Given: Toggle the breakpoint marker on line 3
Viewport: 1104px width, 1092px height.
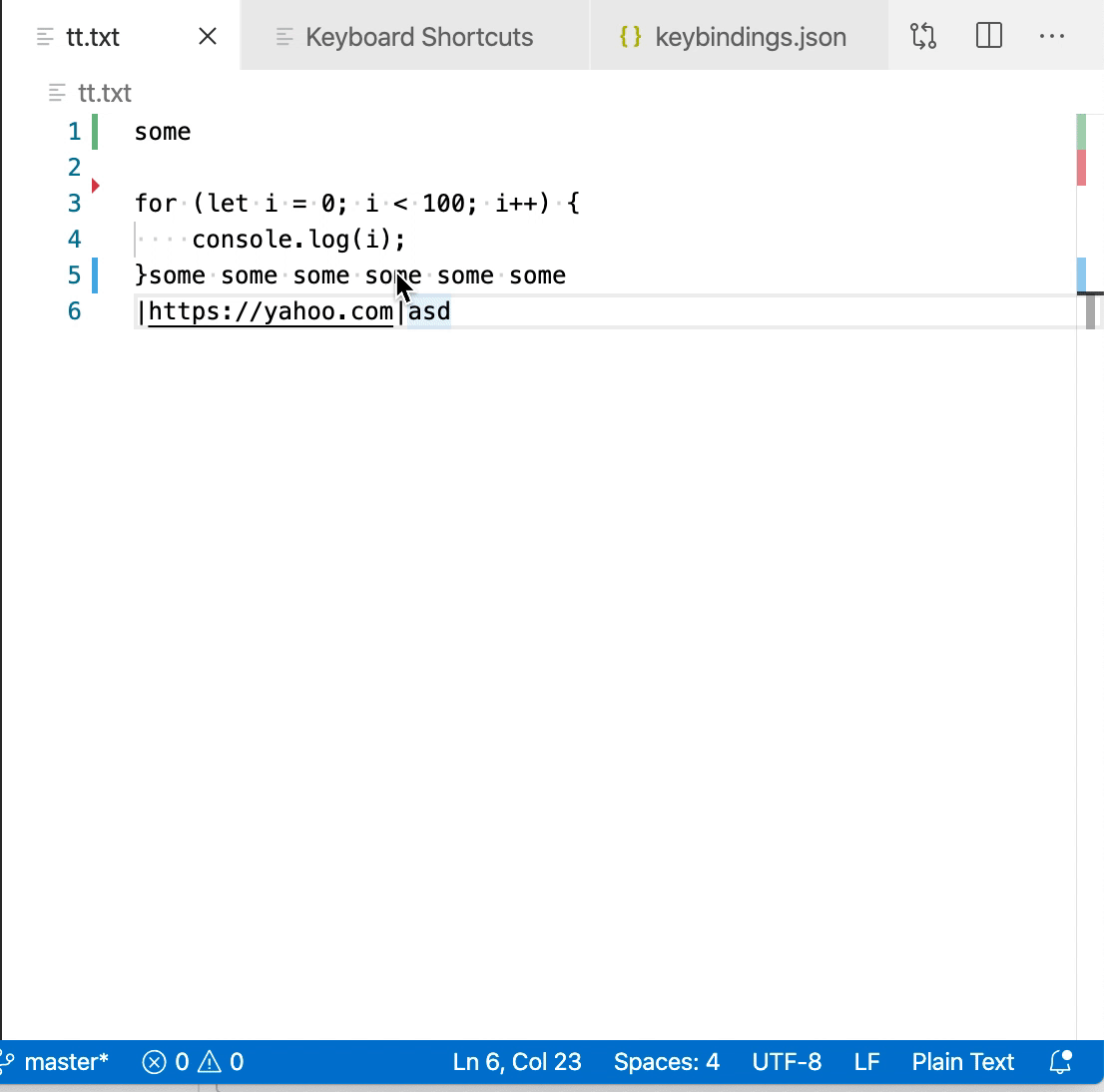Looking at the screenshot, I should pos(94,184).
